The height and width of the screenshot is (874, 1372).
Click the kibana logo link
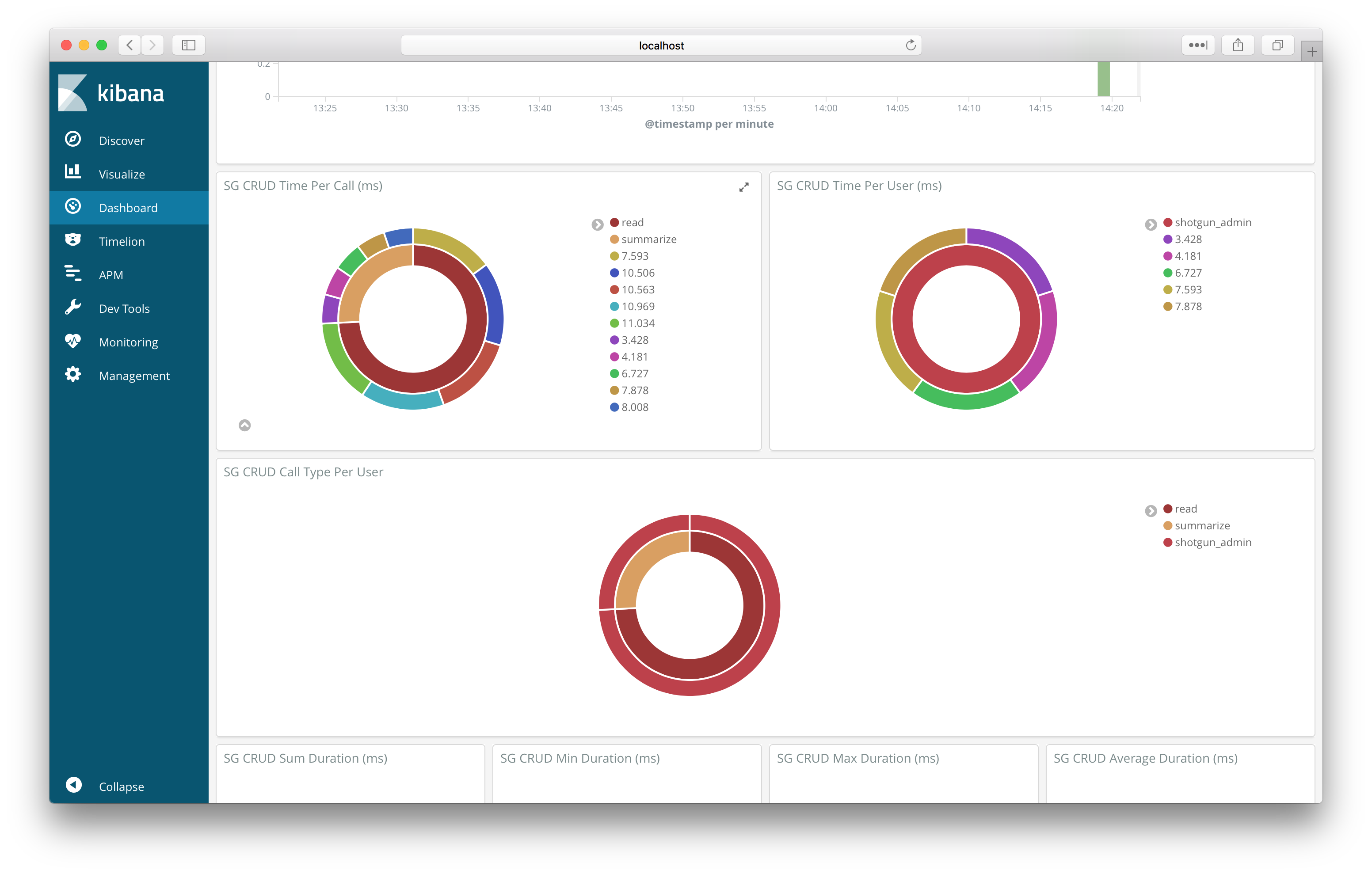tap(112, 93)
